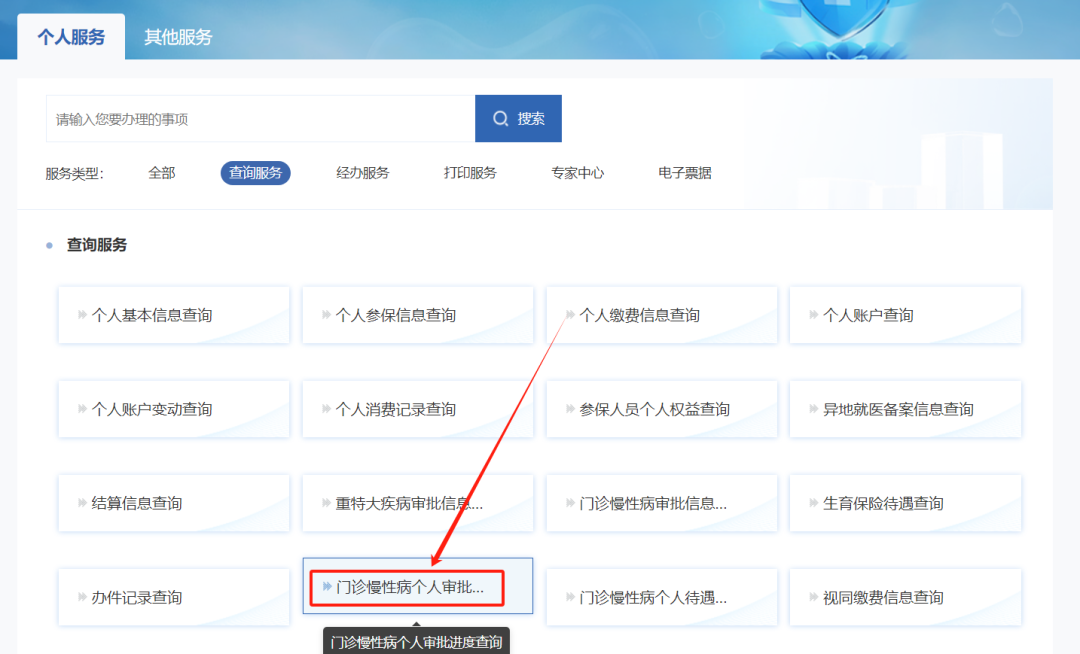Click the service search input field
Viewport: 1080px width, 654px height.
[x=260, y=119]
